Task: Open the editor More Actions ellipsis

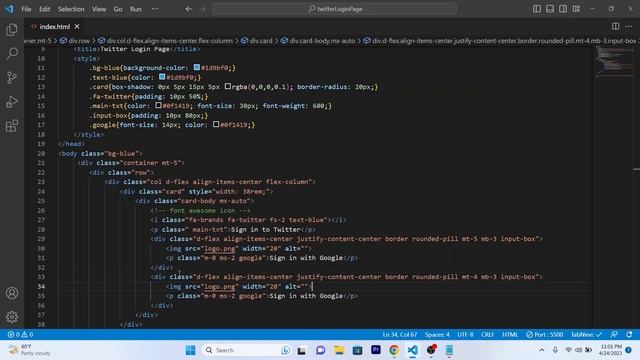Action: tap(628, 26)
